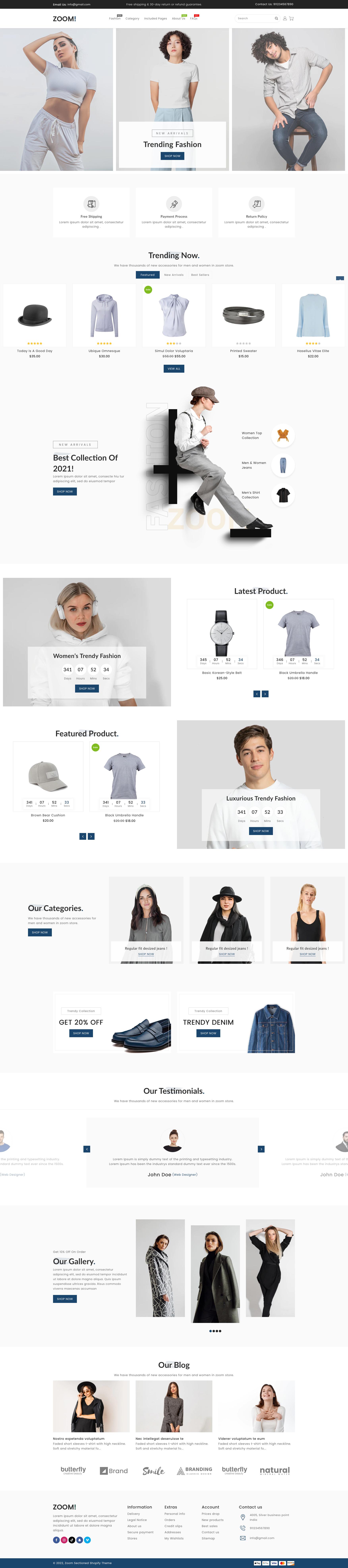Select the Women Top Collection icon

(x=283, y=435)
